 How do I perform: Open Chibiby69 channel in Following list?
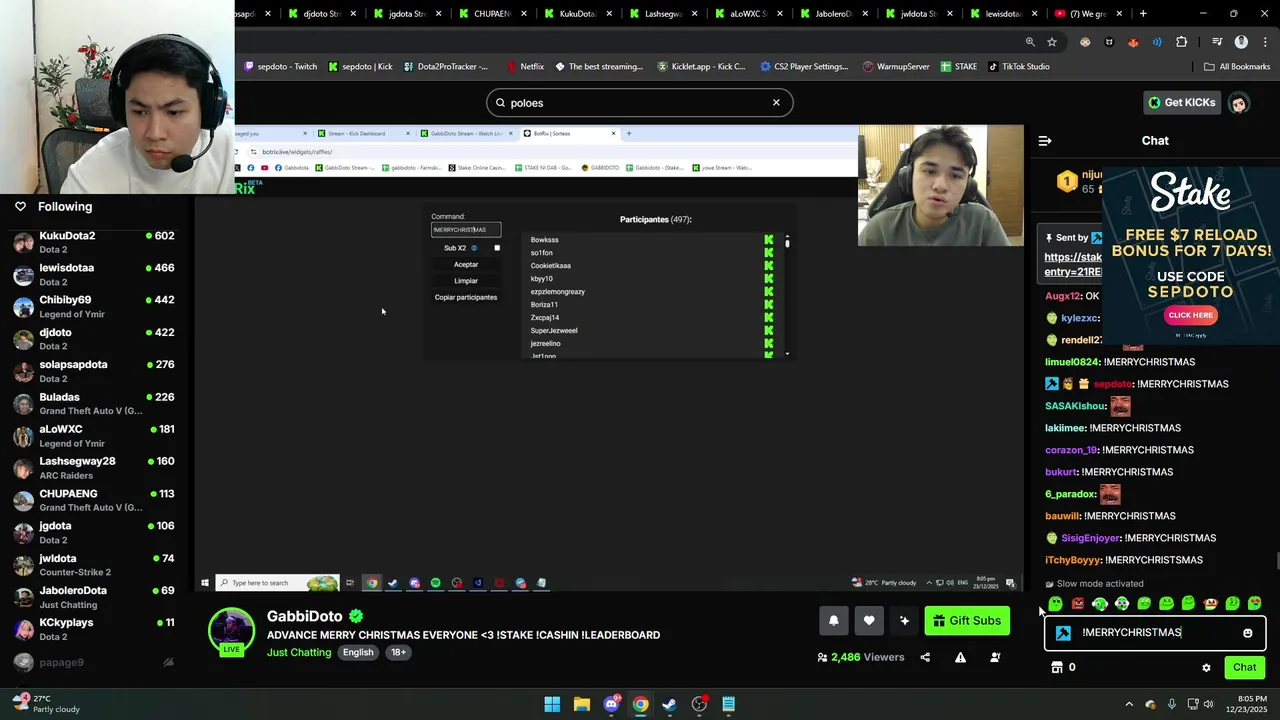click(x=95, y=306)
